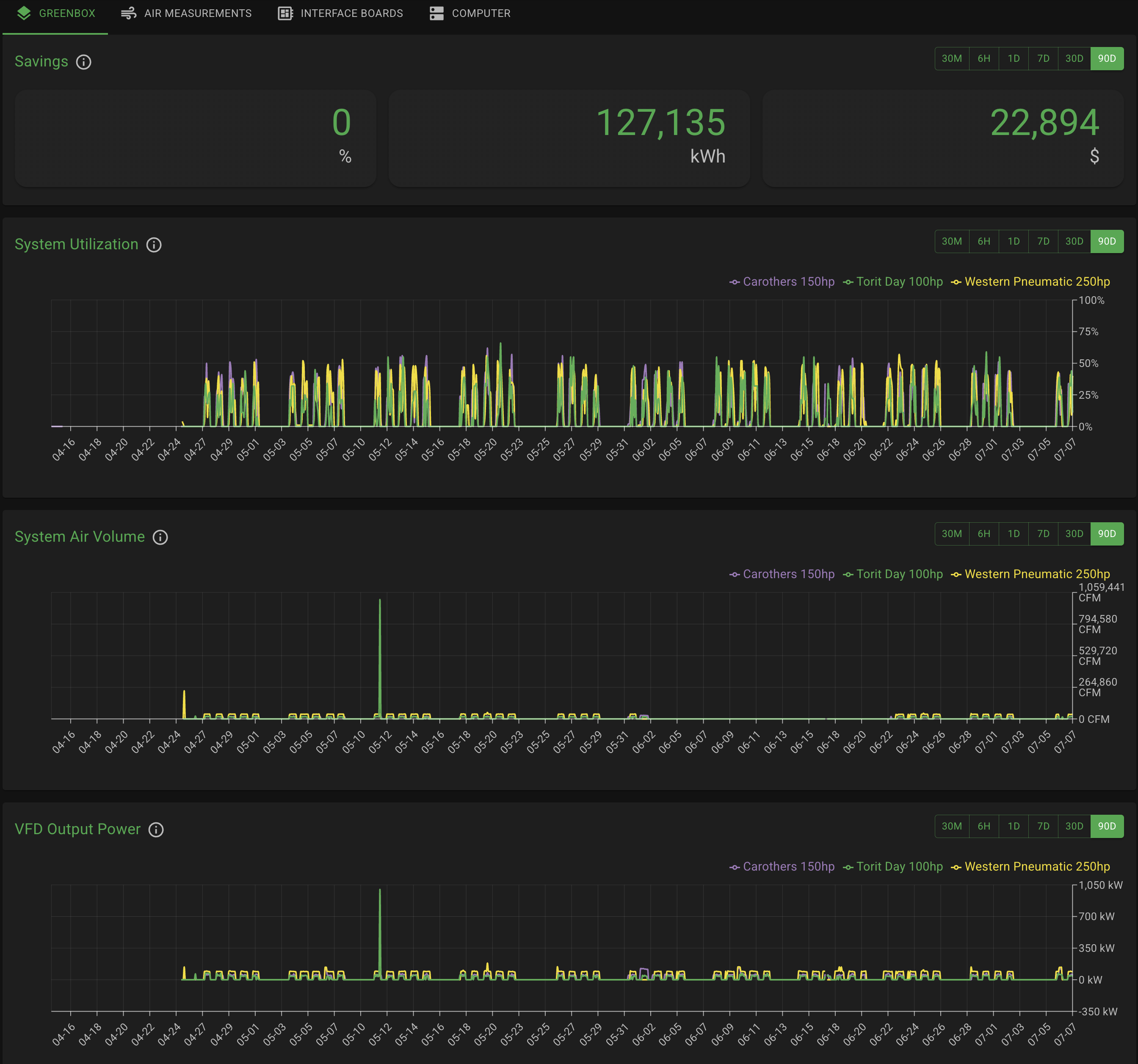This screenshot has height=1064, width=1138.
Task: Set Savings range to 1D
Action: [x=1014, y=58]
